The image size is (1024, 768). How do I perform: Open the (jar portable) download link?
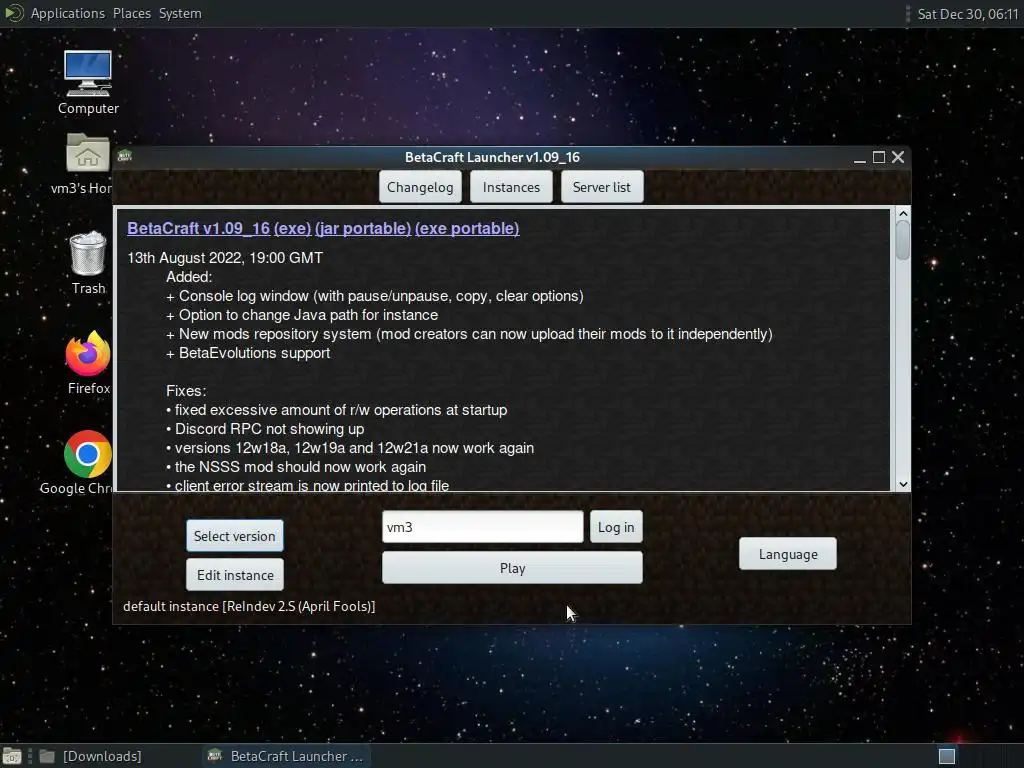coord(363,228)
